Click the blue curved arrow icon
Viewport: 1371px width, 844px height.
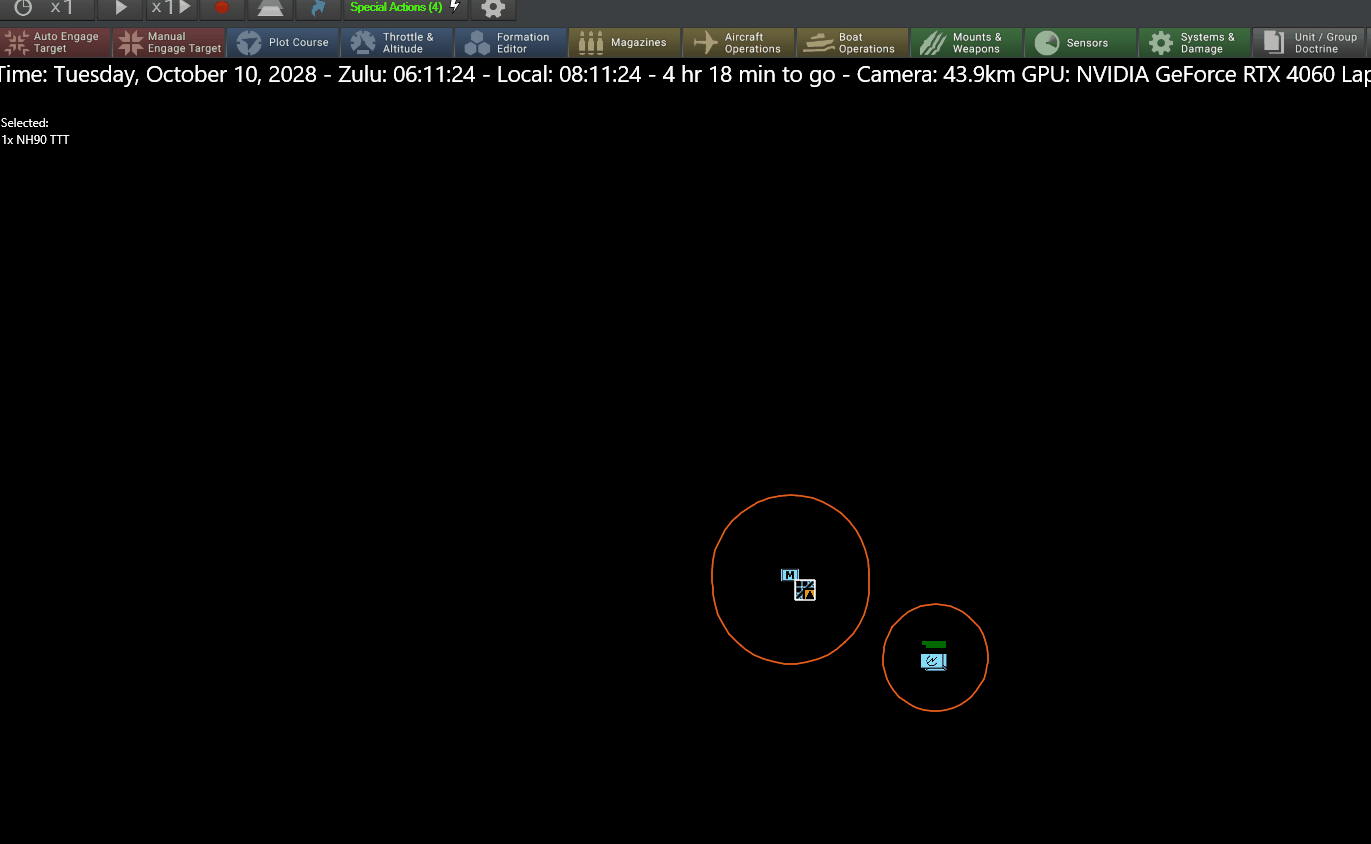coord(318,8)
